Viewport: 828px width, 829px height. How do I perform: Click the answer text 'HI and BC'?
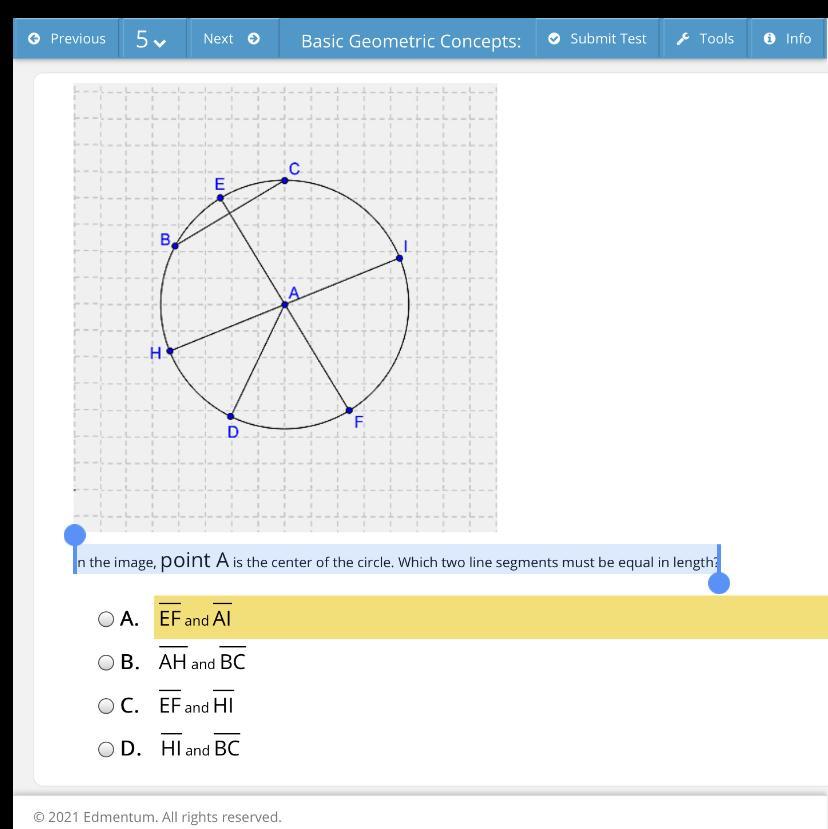pos(200,747)
